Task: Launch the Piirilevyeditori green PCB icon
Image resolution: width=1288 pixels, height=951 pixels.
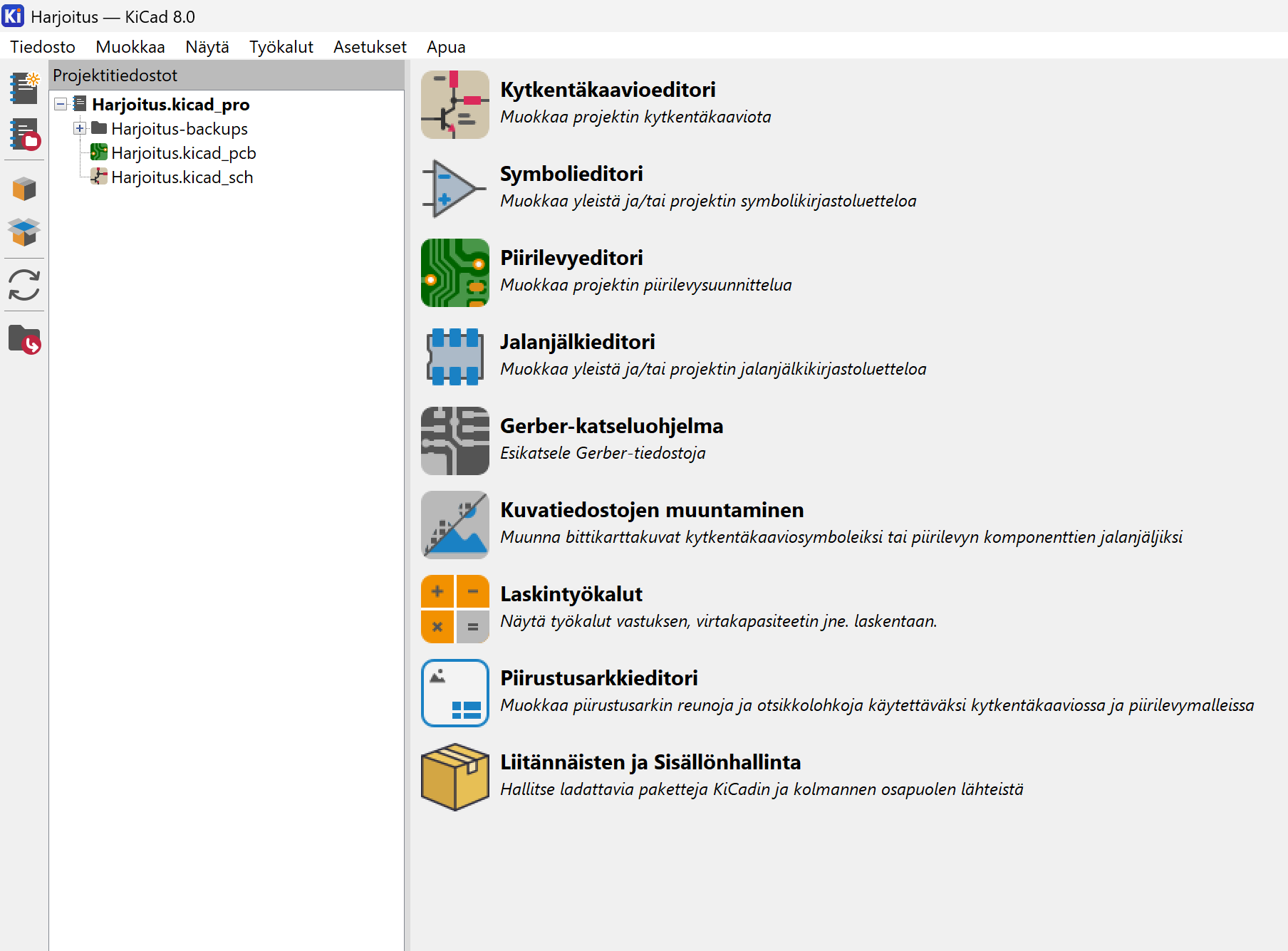Action: click(455, 273)
